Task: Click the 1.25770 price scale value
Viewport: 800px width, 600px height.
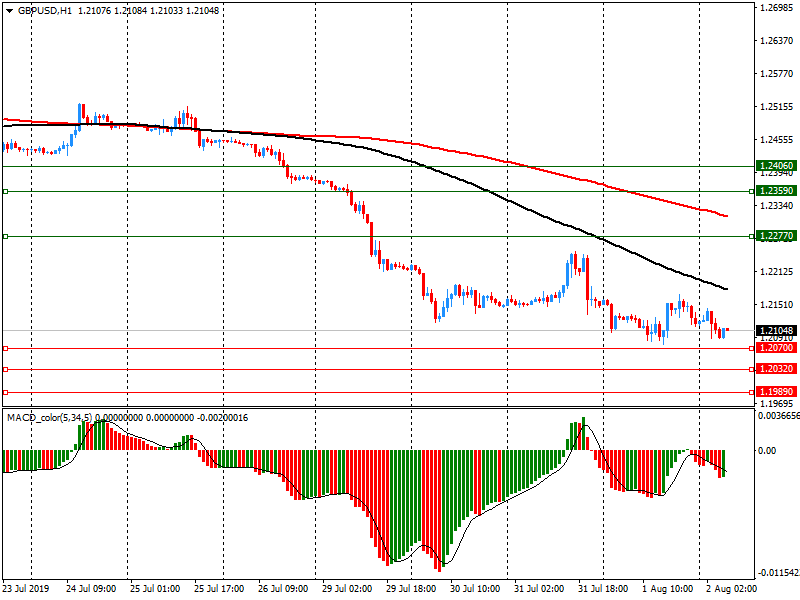Action: 777,74
